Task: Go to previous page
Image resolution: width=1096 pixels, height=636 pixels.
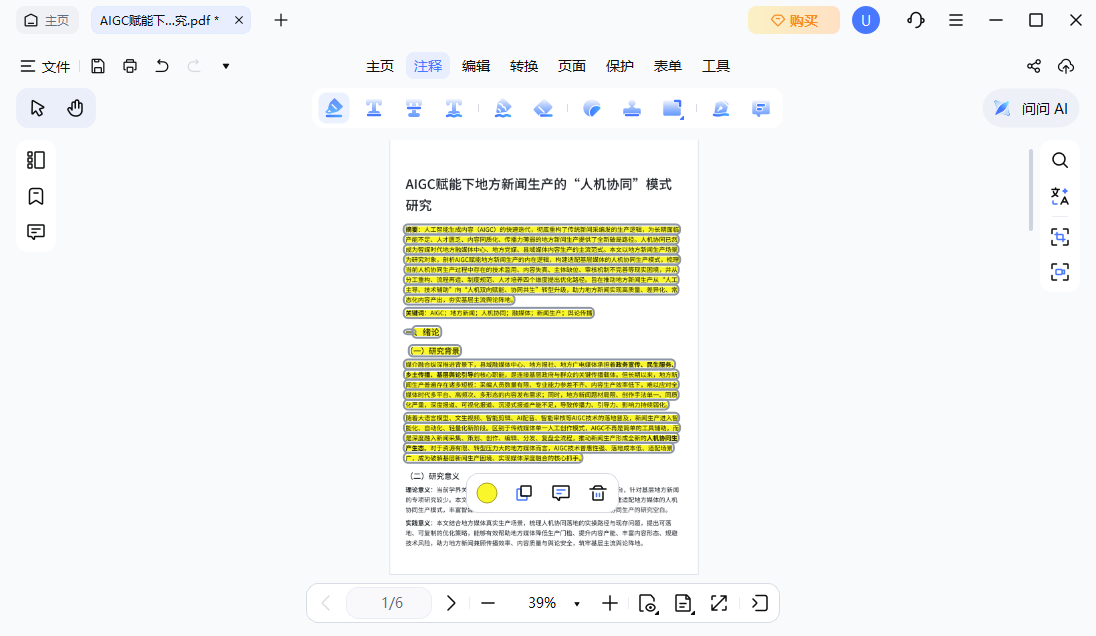Action: (x=326, y=602)
